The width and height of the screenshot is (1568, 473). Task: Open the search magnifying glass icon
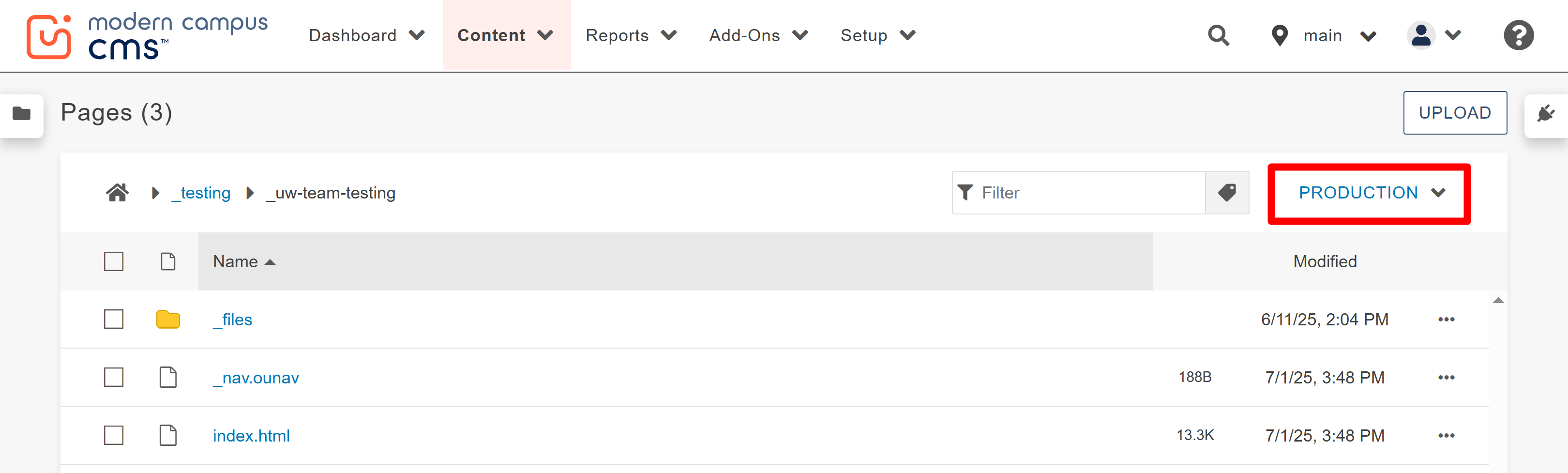[1218, 35]
